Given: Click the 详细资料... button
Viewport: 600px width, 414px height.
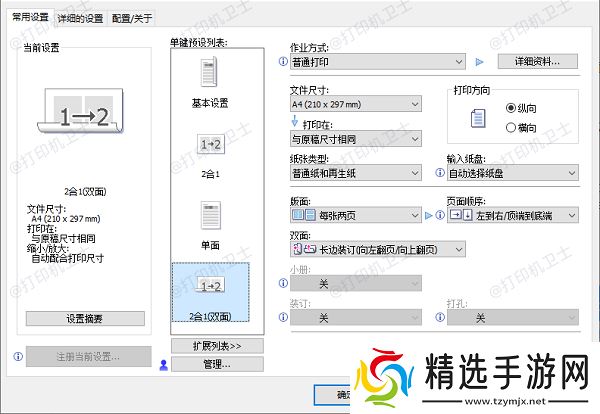Looking at the screenshot, I should coord(538,61).
